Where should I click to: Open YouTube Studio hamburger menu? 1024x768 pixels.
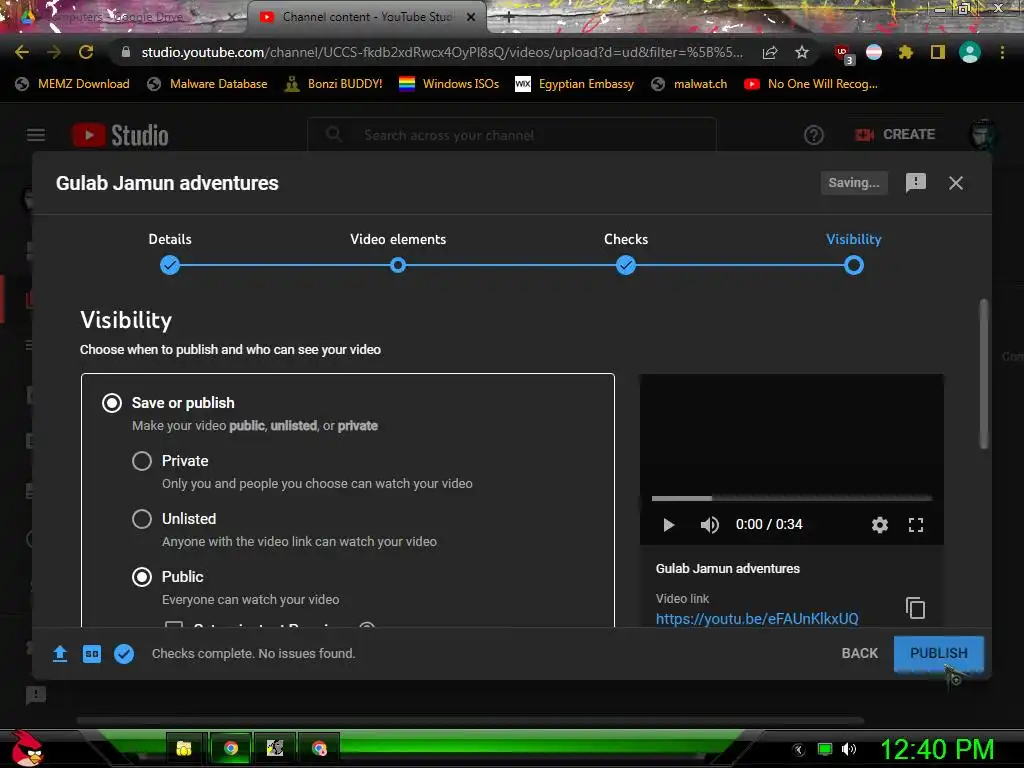tap(36, 135)
